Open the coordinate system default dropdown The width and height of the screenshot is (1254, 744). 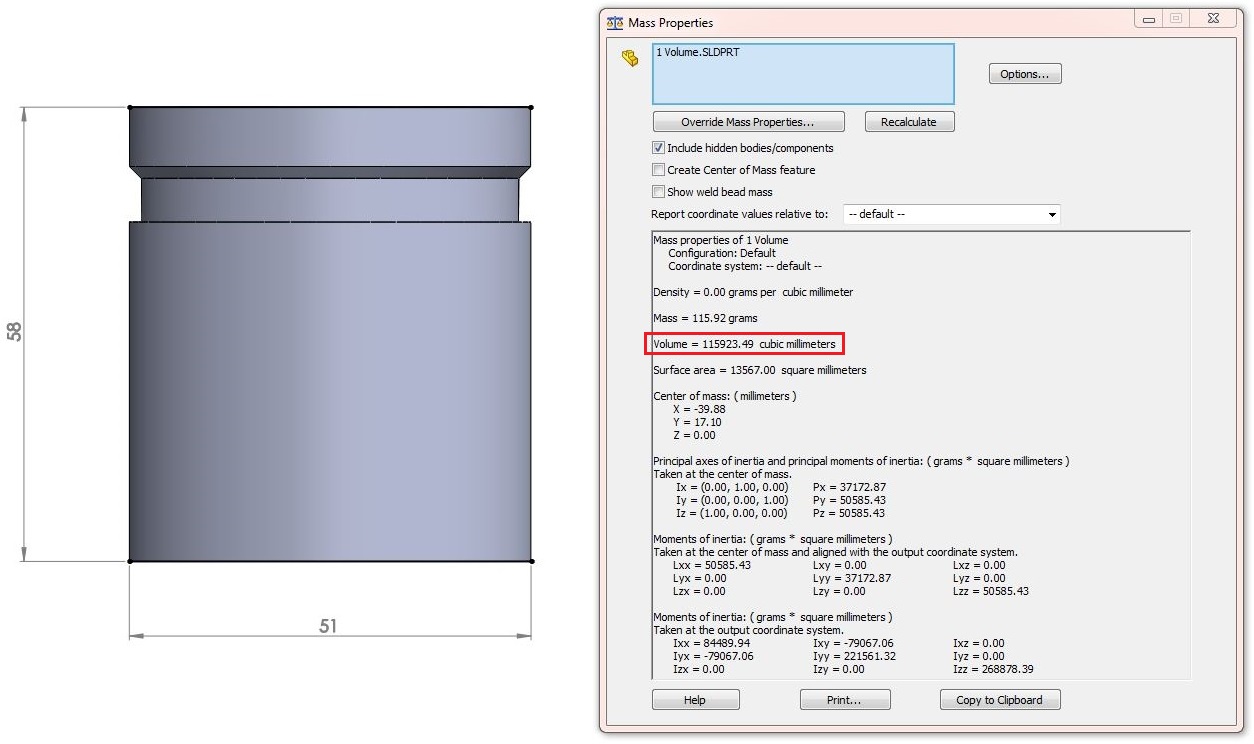[951, 214]
